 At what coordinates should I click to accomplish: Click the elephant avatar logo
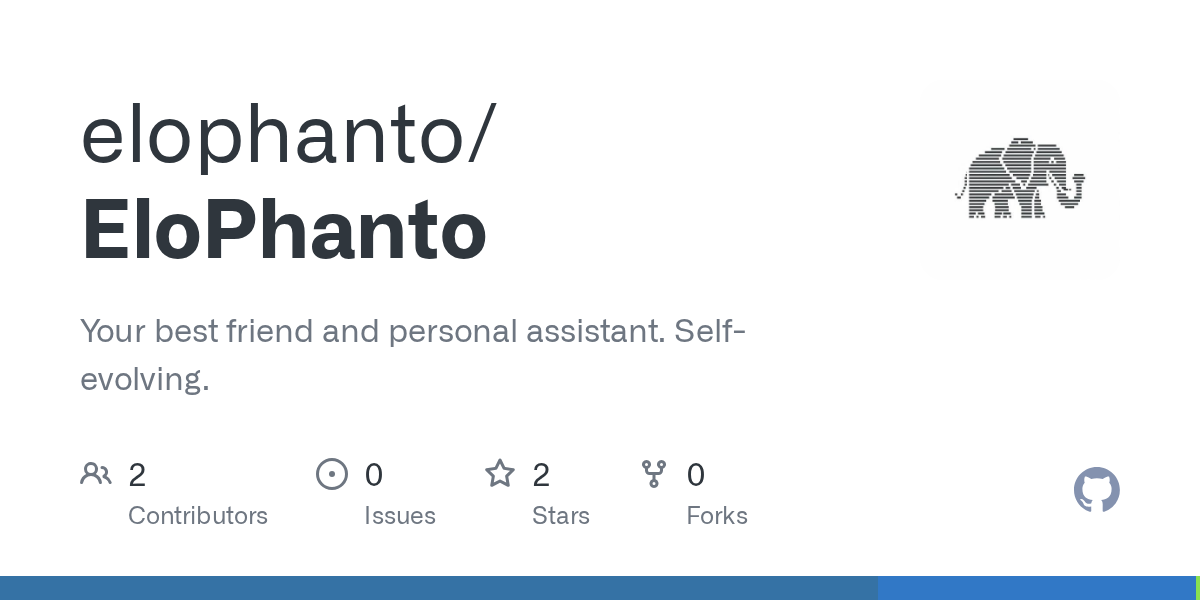tap(1019, 179)
